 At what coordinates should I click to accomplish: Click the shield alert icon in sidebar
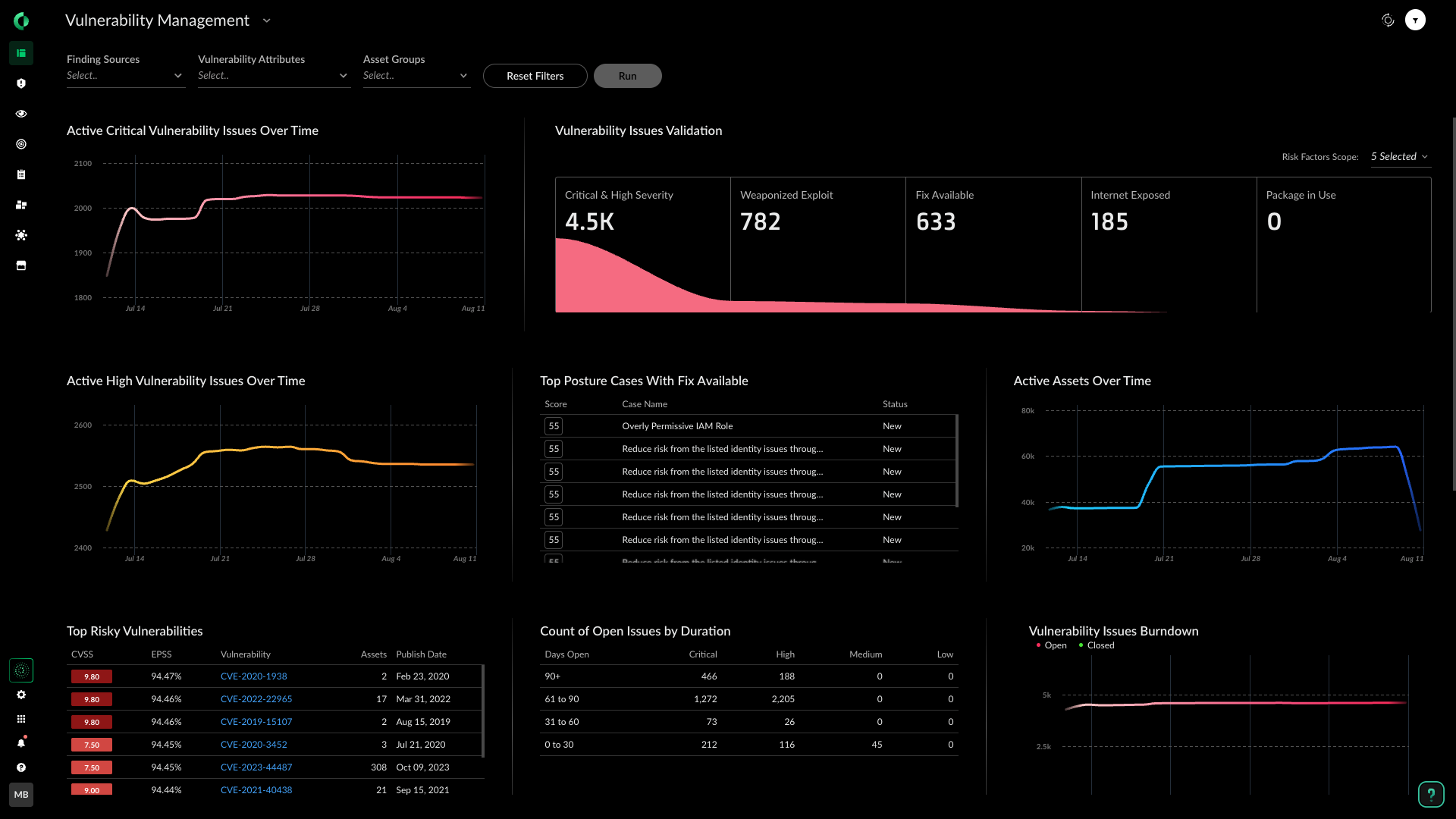pyautogui.click(x=21, y=83)
